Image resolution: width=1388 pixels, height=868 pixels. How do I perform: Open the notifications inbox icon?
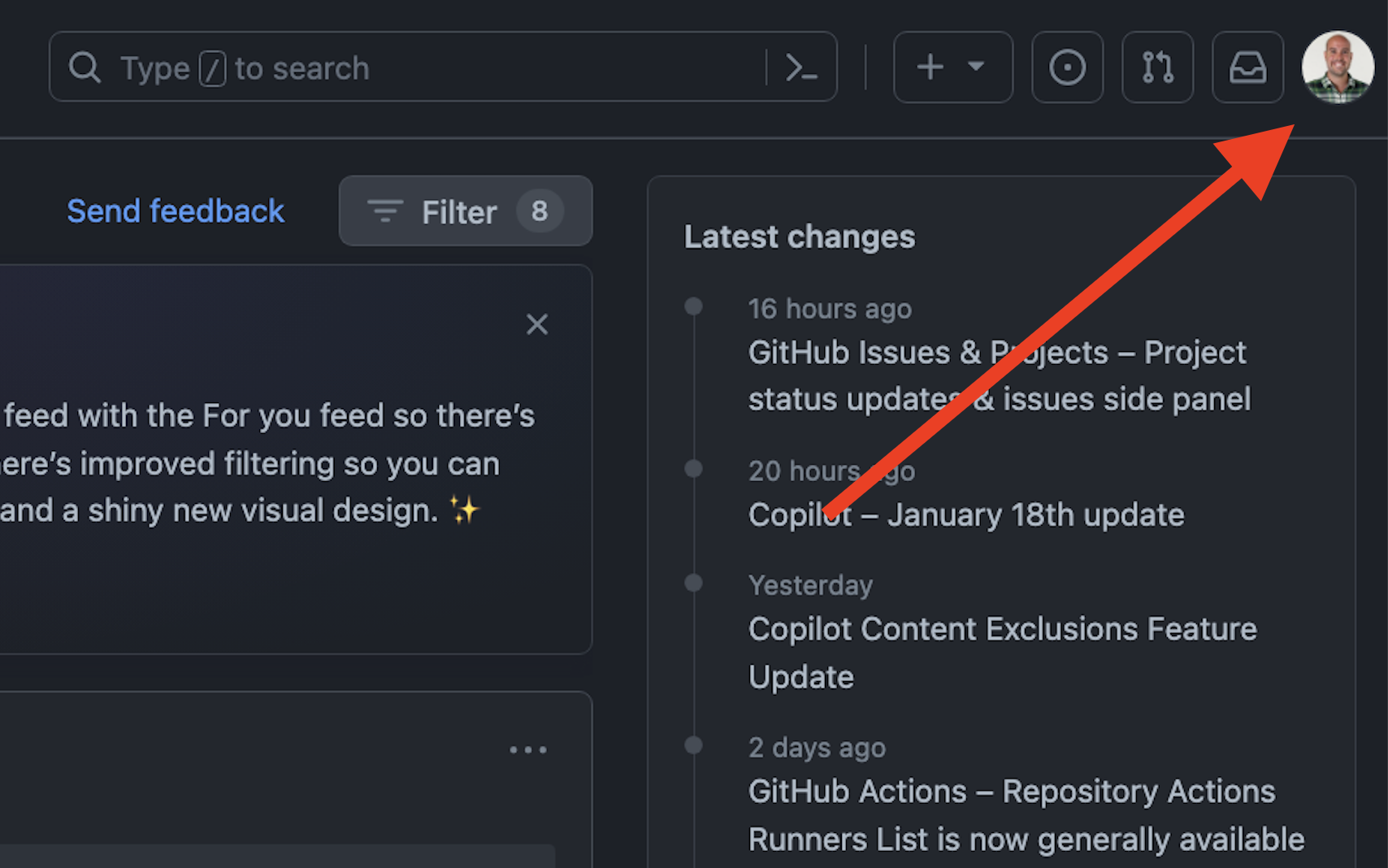point(1248,67)
